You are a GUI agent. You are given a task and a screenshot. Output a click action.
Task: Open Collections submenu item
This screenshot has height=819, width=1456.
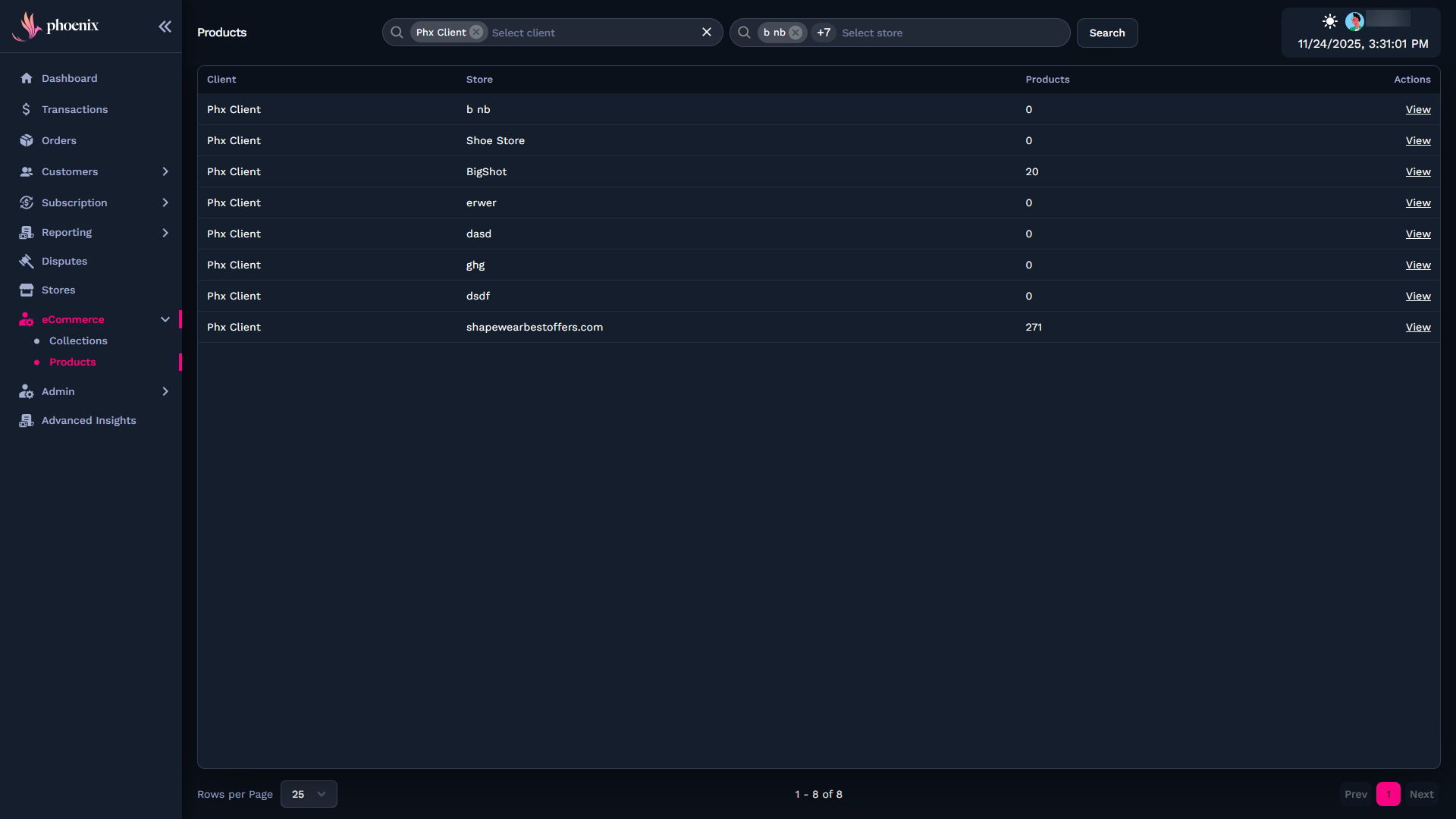click(78, 340)
